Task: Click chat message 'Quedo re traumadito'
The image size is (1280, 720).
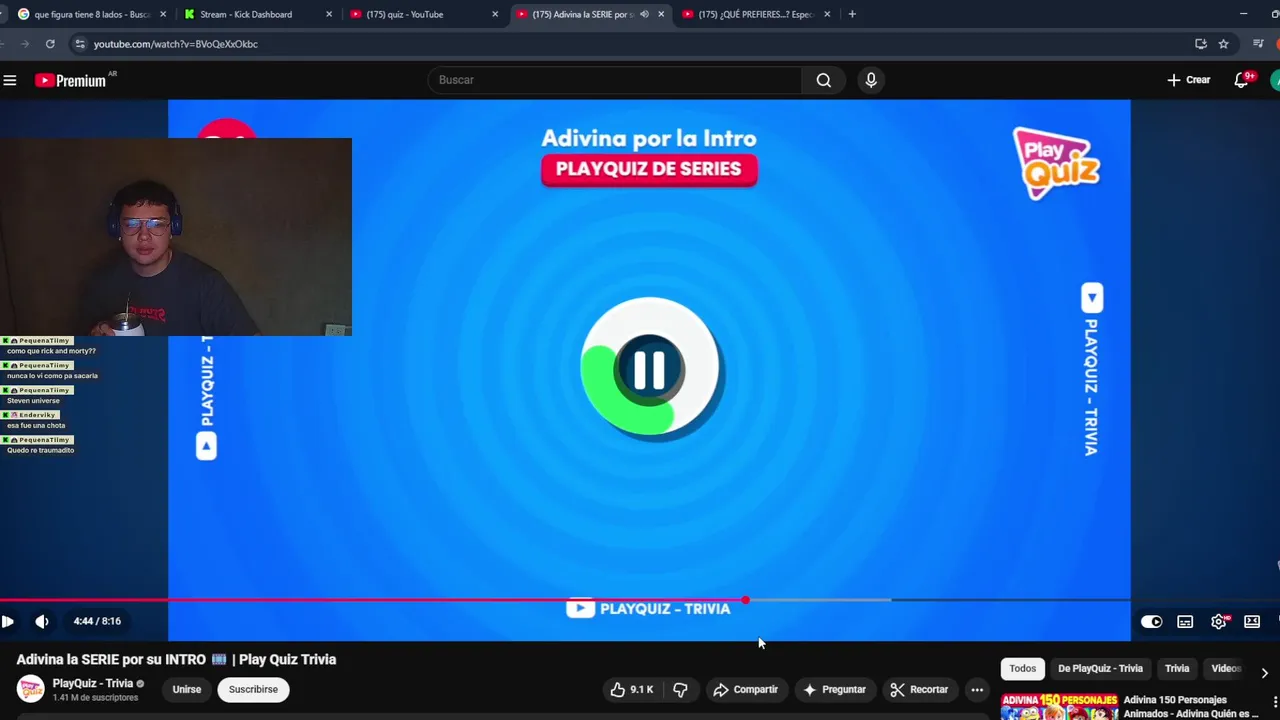Action: (x=41, y=450)
